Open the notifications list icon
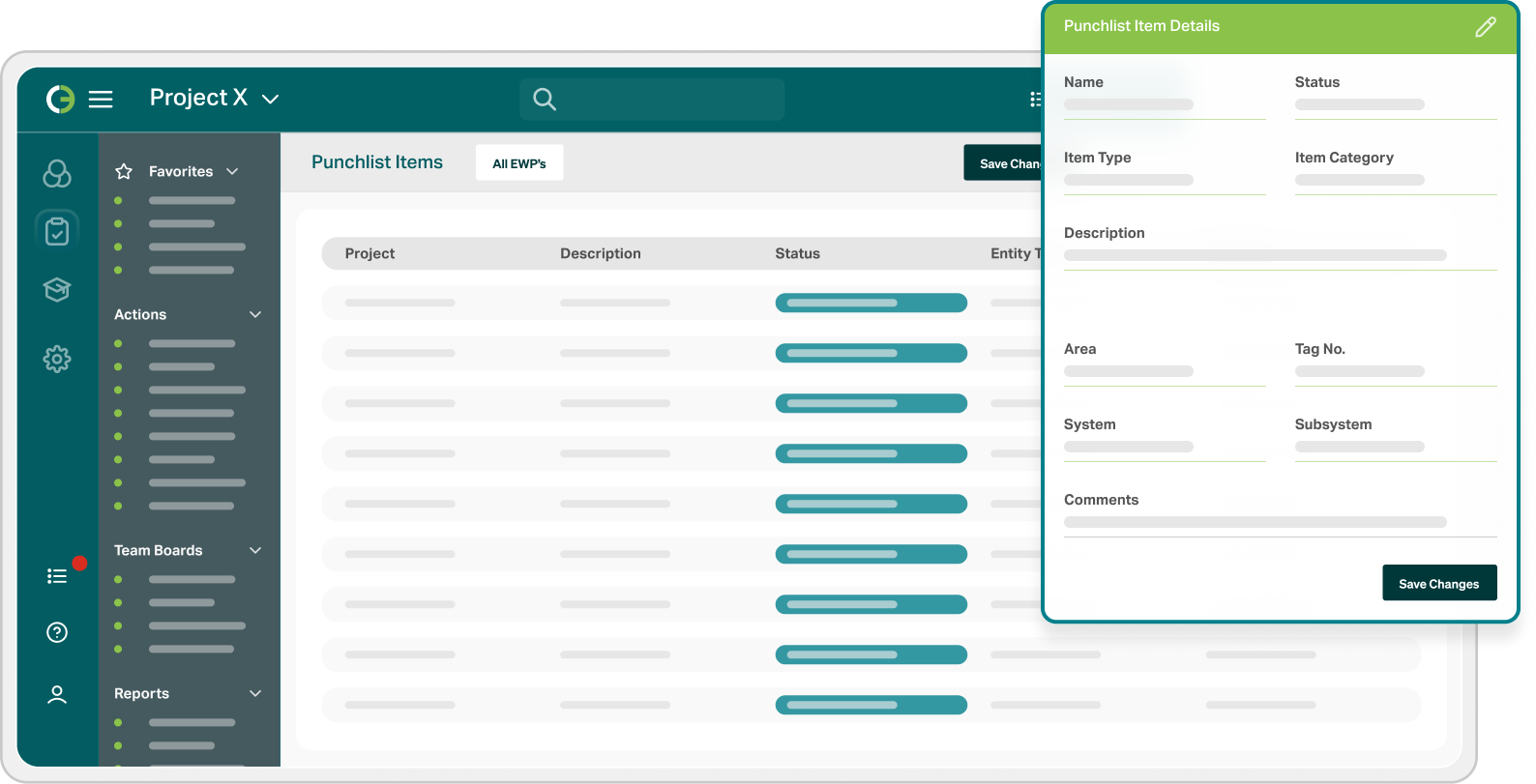 click(57, 576)
